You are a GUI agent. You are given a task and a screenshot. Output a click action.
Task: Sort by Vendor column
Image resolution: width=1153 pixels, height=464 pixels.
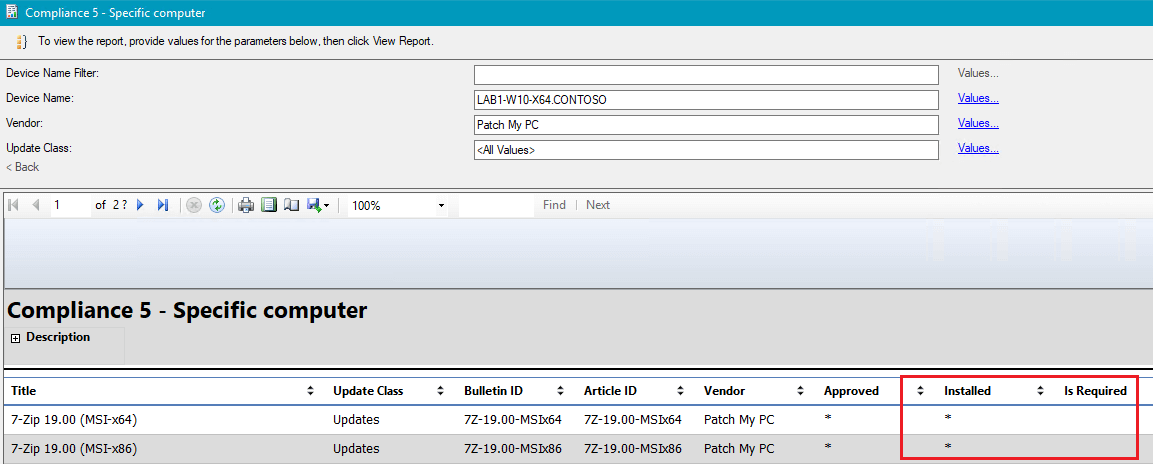pos(800,391)
